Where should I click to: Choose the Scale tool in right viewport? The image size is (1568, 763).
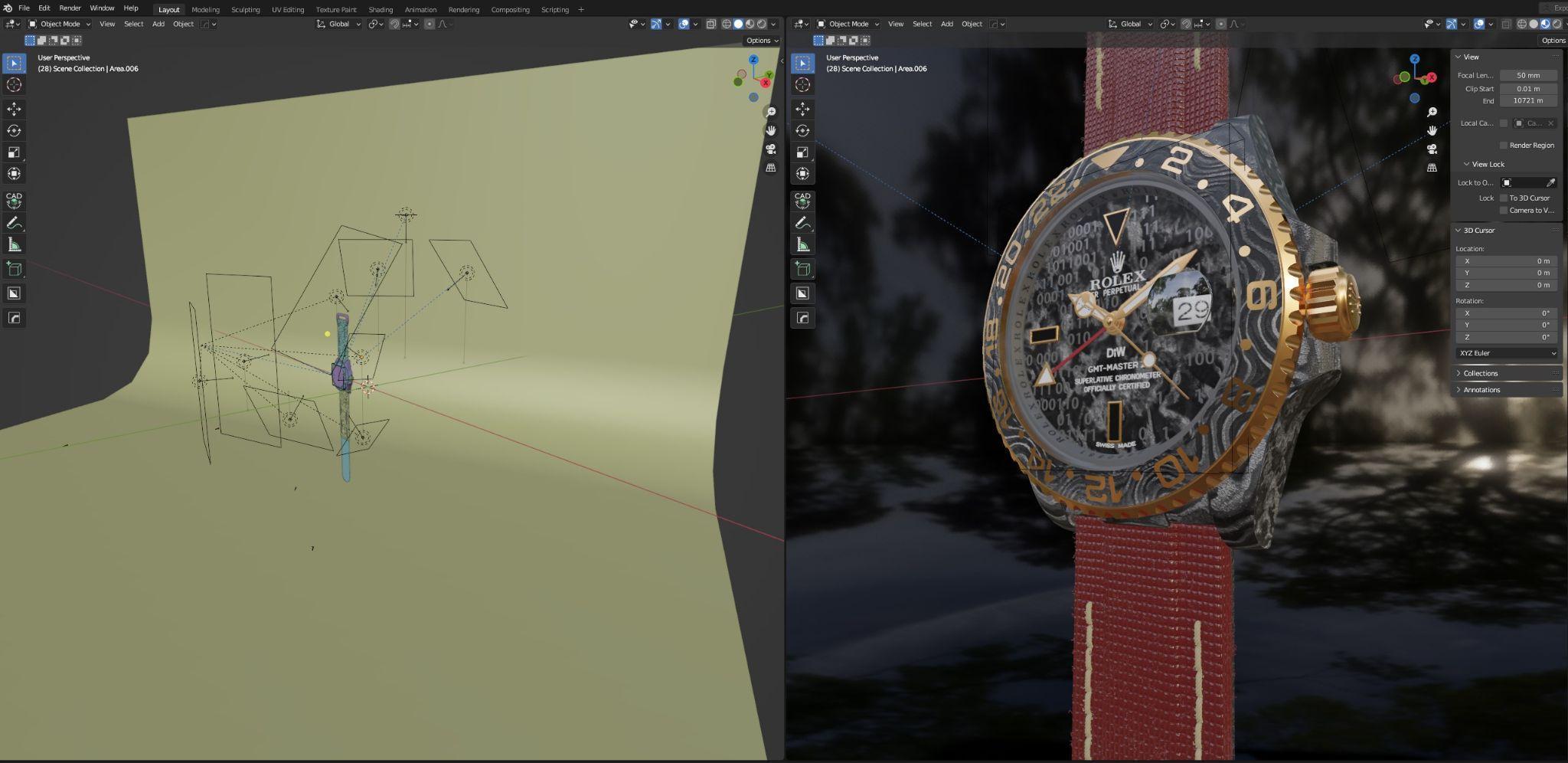click(x=802, y=152)
